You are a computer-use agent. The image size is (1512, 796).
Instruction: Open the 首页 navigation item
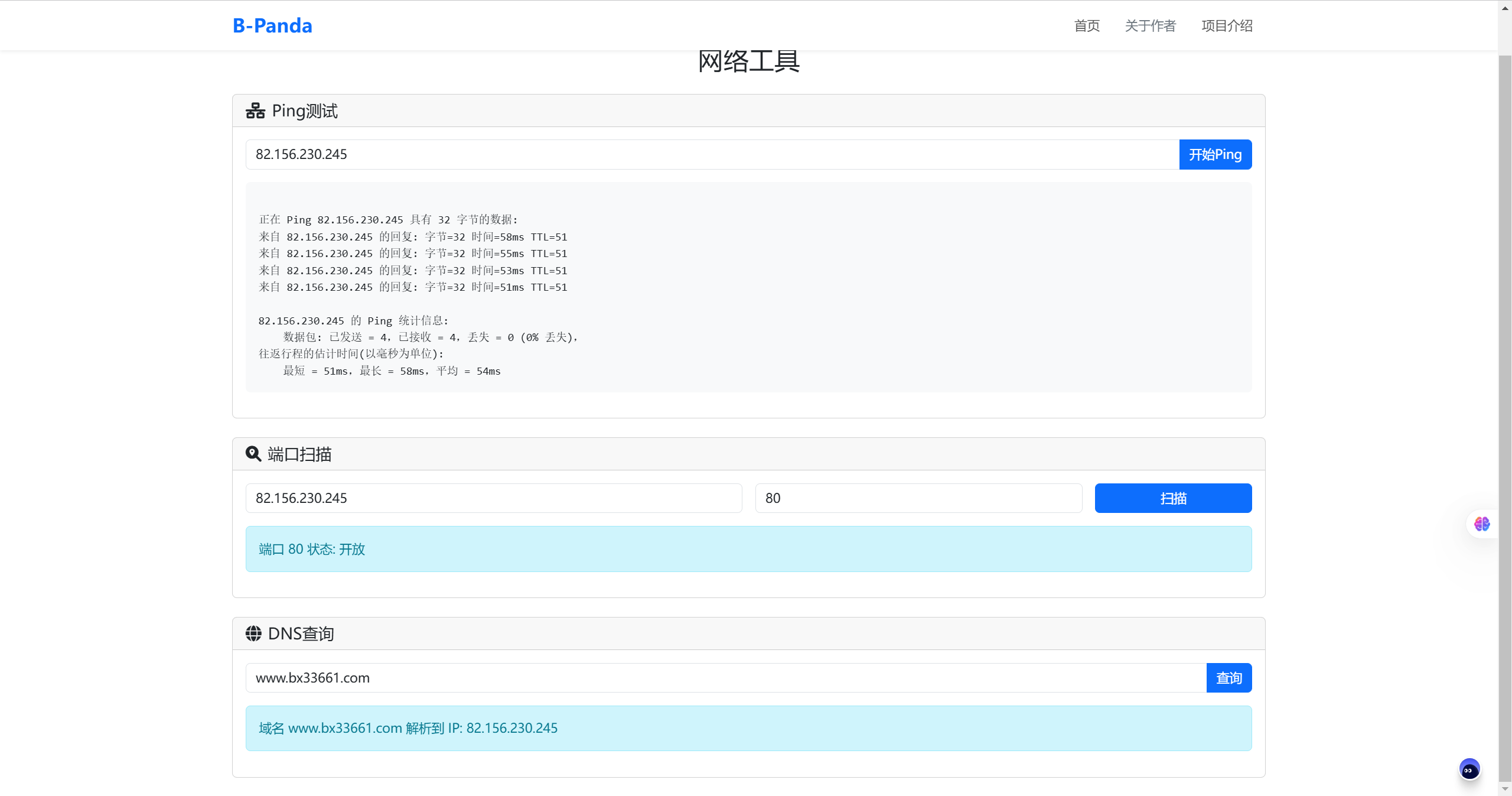(1087, 25)
